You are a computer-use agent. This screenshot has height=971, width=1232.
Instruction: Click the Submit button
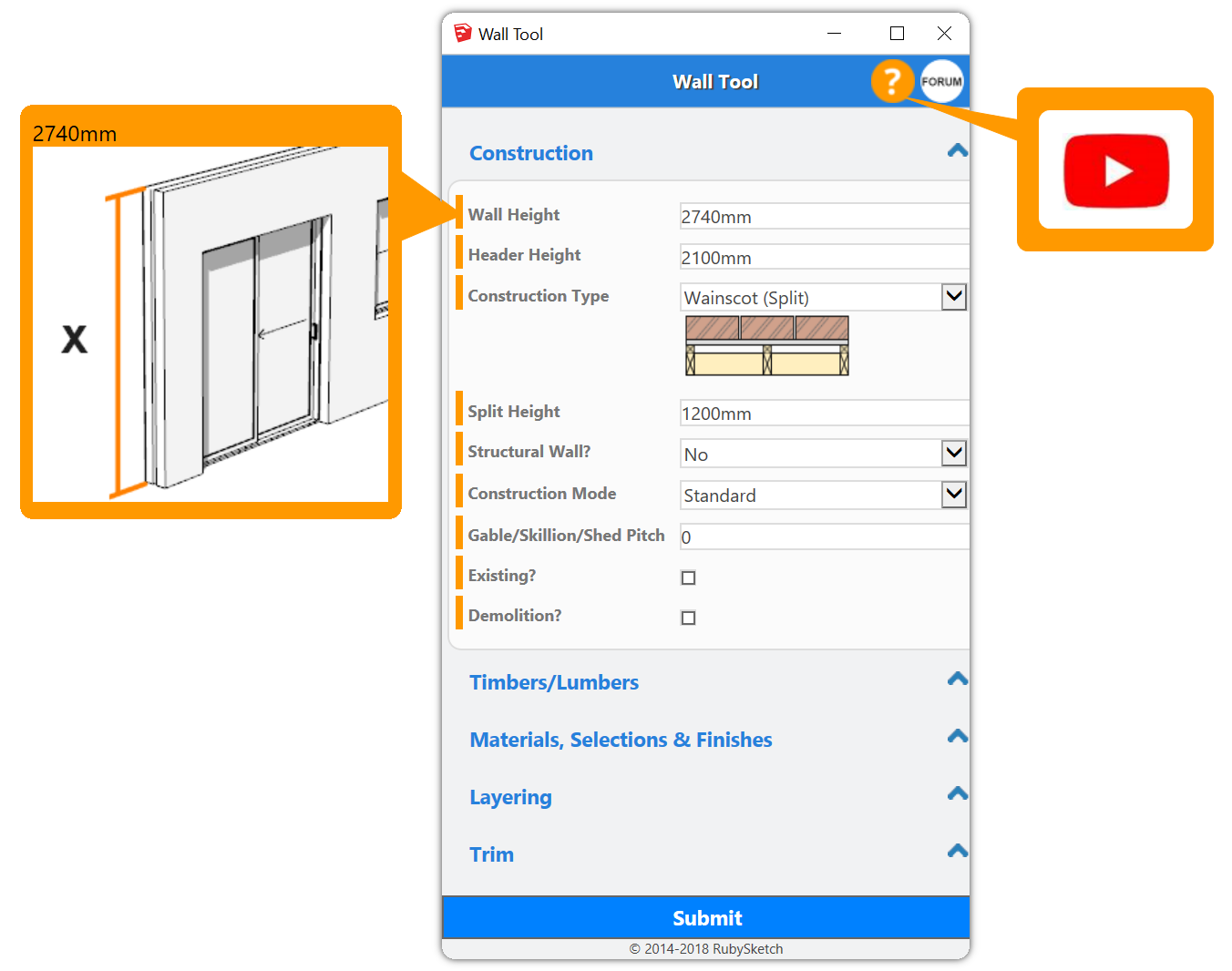(706, 917)
